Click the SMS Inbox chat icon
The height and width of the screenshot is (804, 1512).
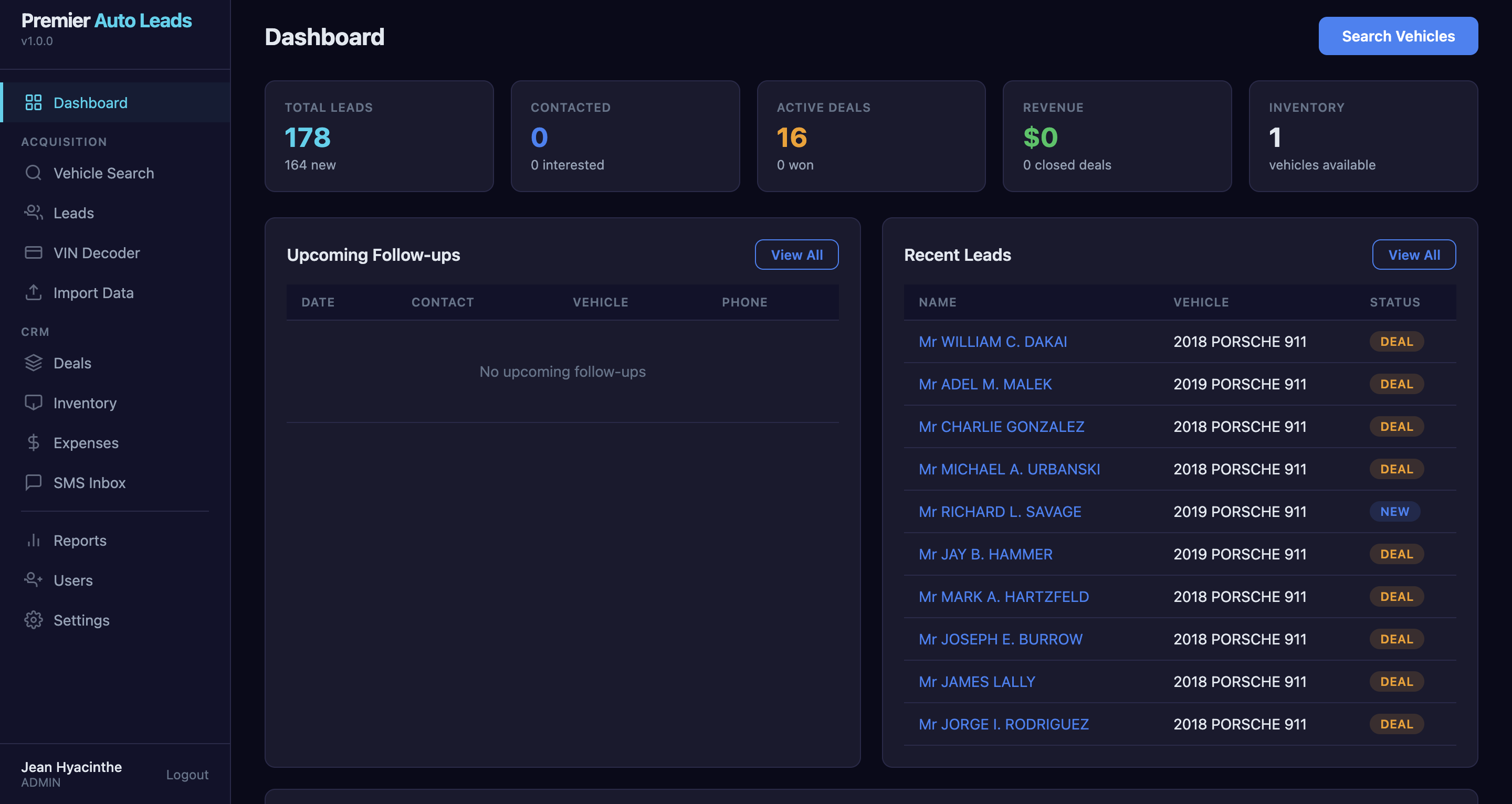(x=34, y=482)
